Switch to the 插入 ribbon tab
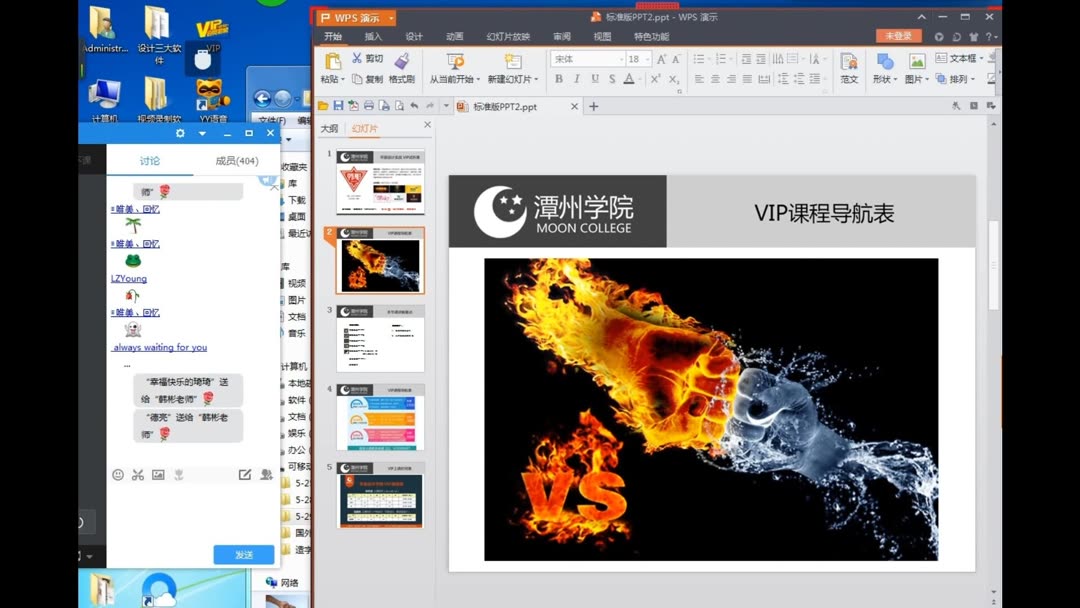Viewport: 1080px width, 608px height. pyautogui.click(x=373, y=36)
